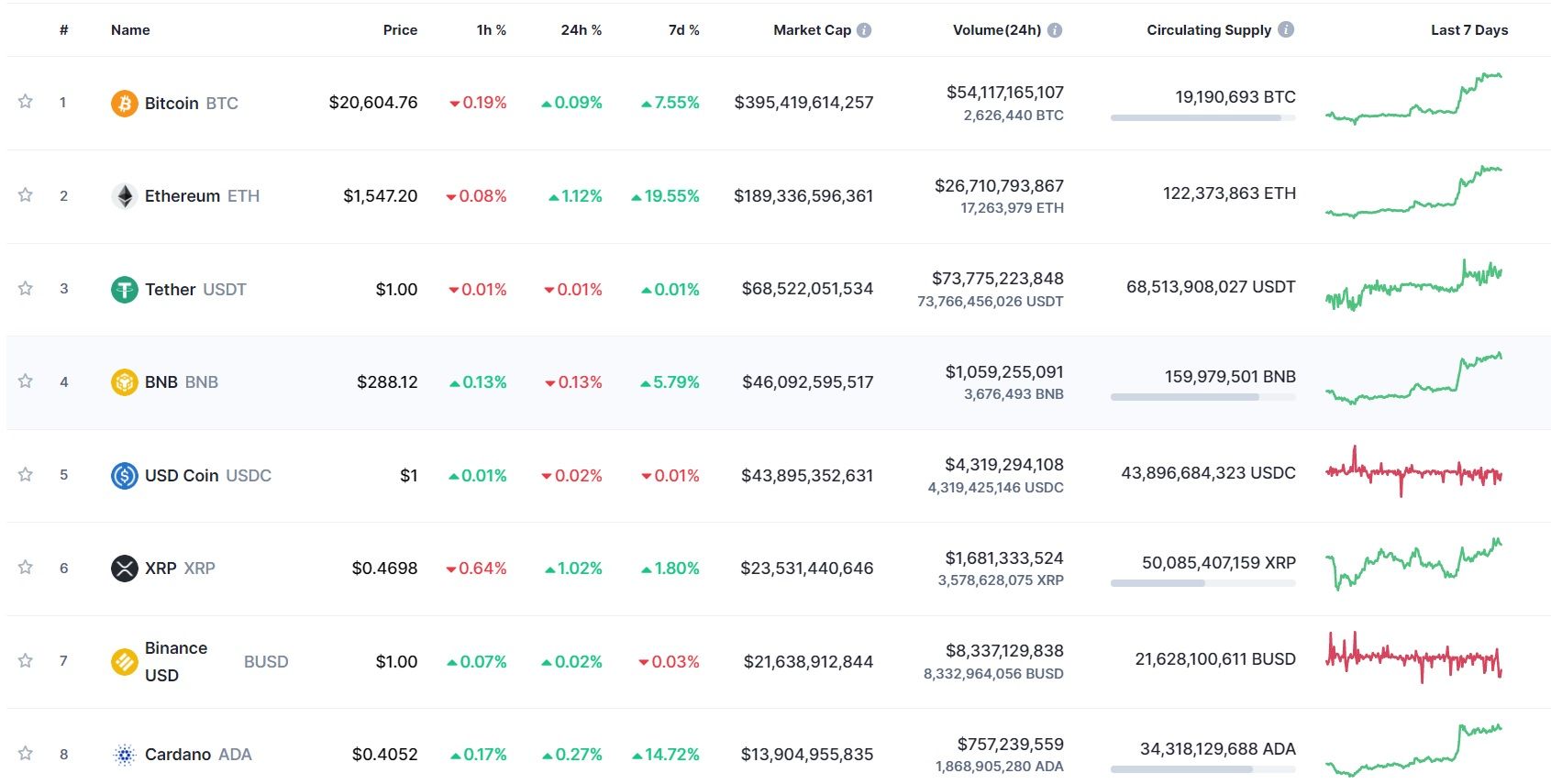Click the Cardano logo icon
Image resolution: width=1551 pixels, height=784 pixels.
(x=125, y=755)
